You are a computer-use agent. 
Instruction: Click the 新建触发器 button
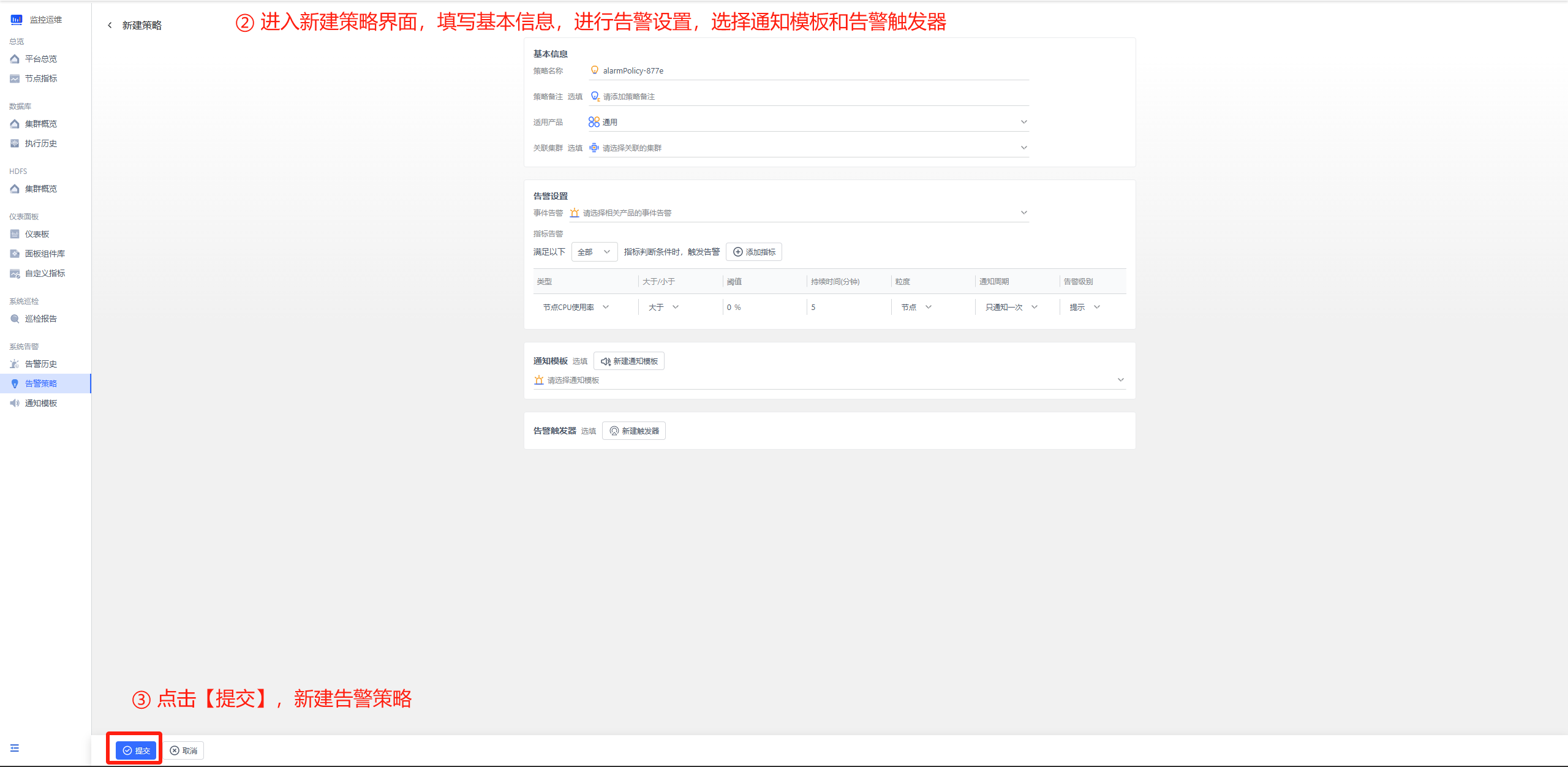tap(634, 431)
